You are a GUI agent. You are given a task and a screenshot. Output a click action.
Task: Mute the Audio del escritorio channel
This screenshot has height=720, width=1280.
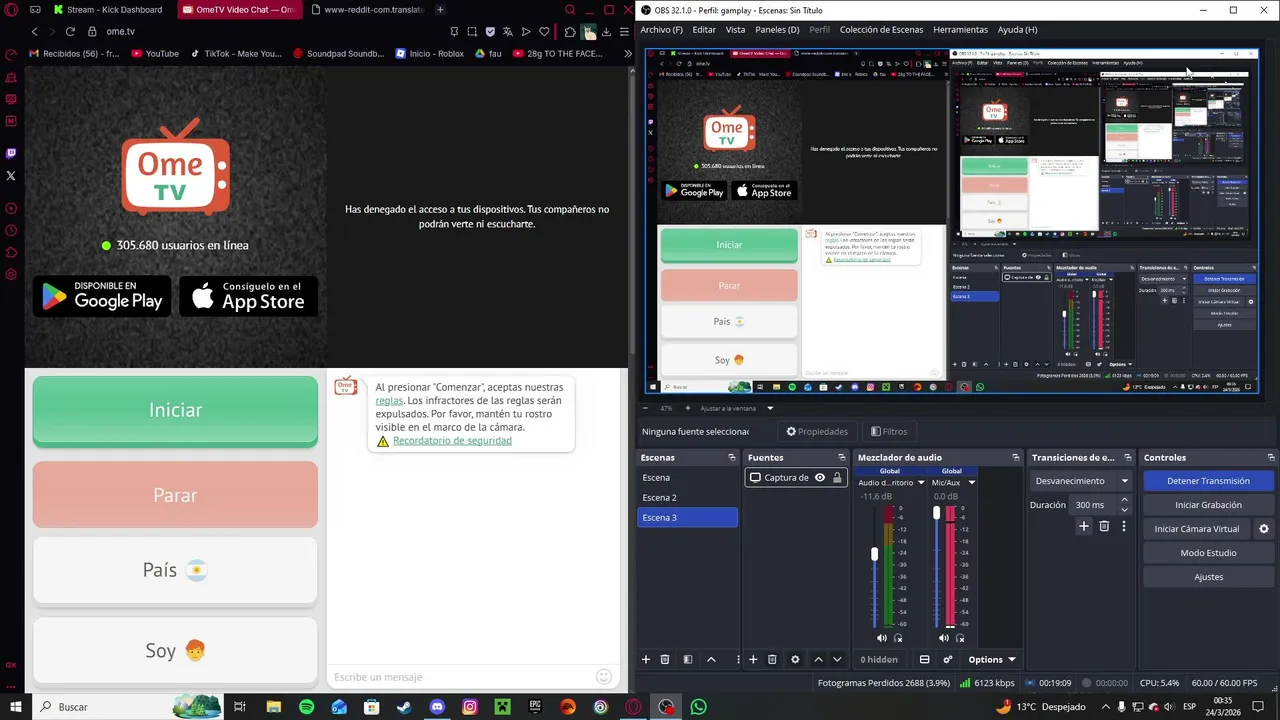[882, 638]
